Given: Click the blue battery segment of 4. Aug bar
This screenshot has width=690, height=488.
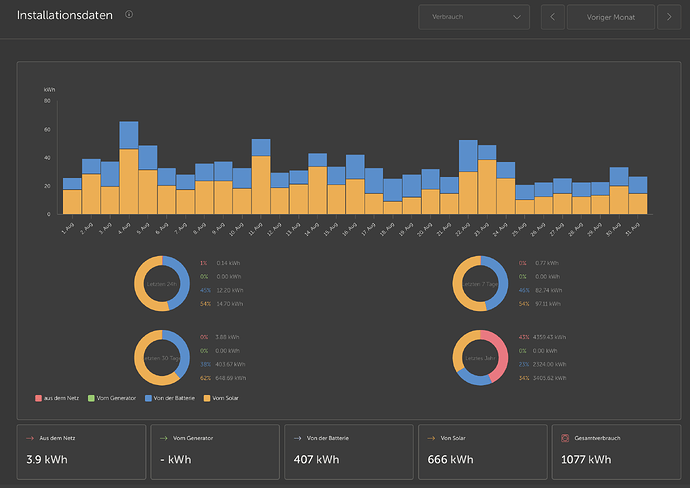Looking at the screenshot, I should pyautogui.click(x=128, y=135).
